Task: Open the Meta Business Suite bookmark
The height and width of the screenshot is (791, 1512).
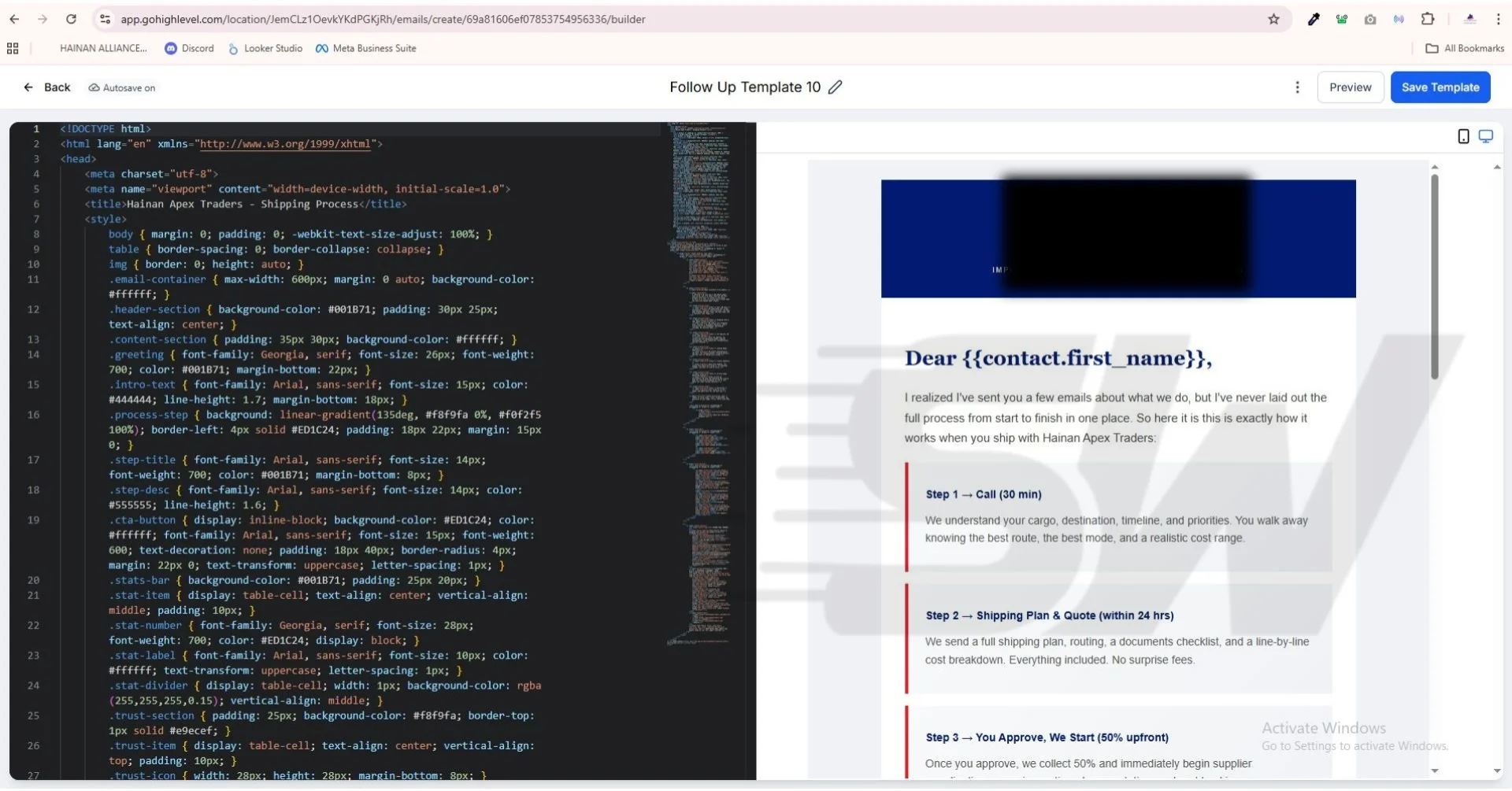Action: (365, 49)
